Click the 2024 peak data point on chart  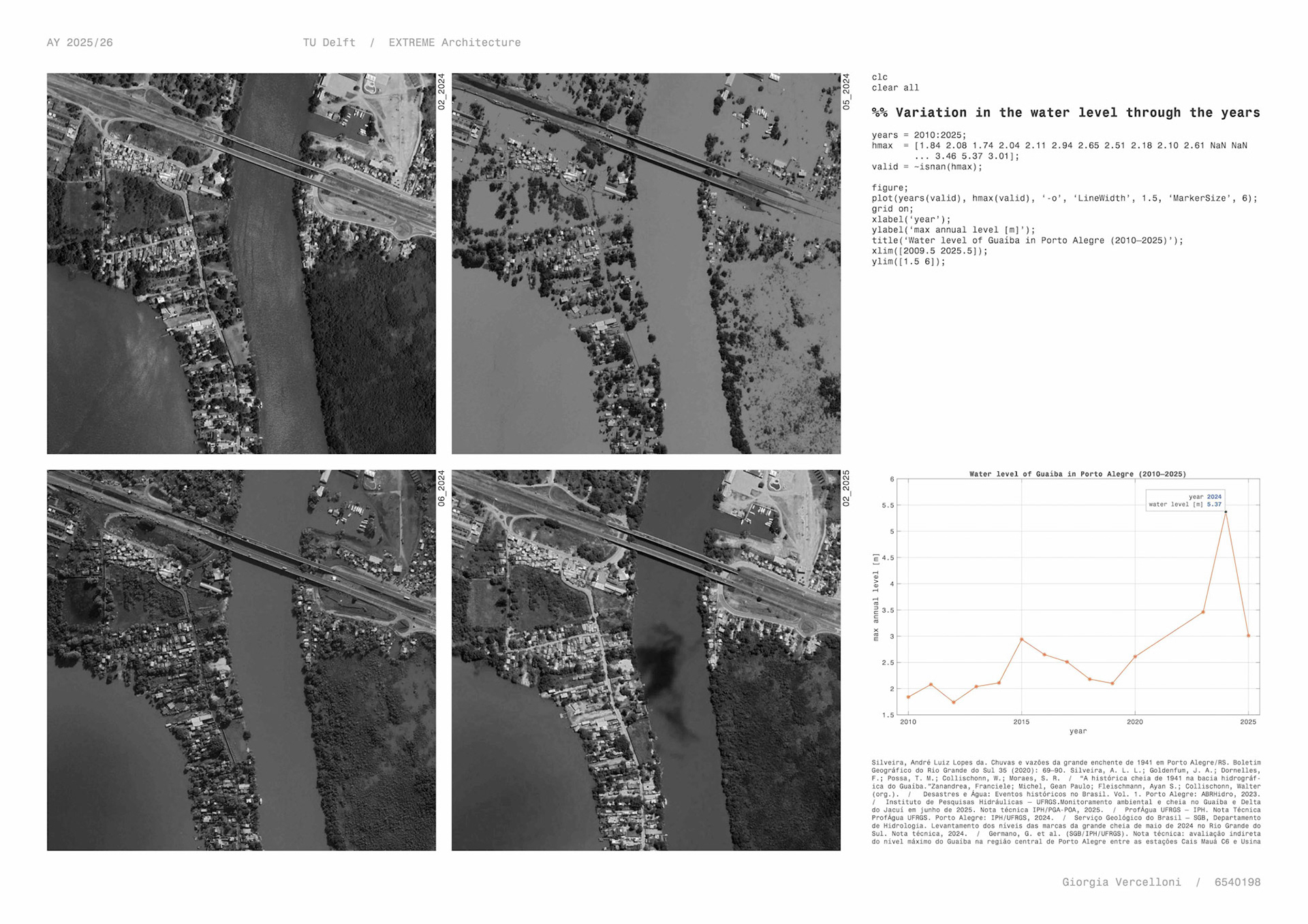click(x=1226, y=512)
